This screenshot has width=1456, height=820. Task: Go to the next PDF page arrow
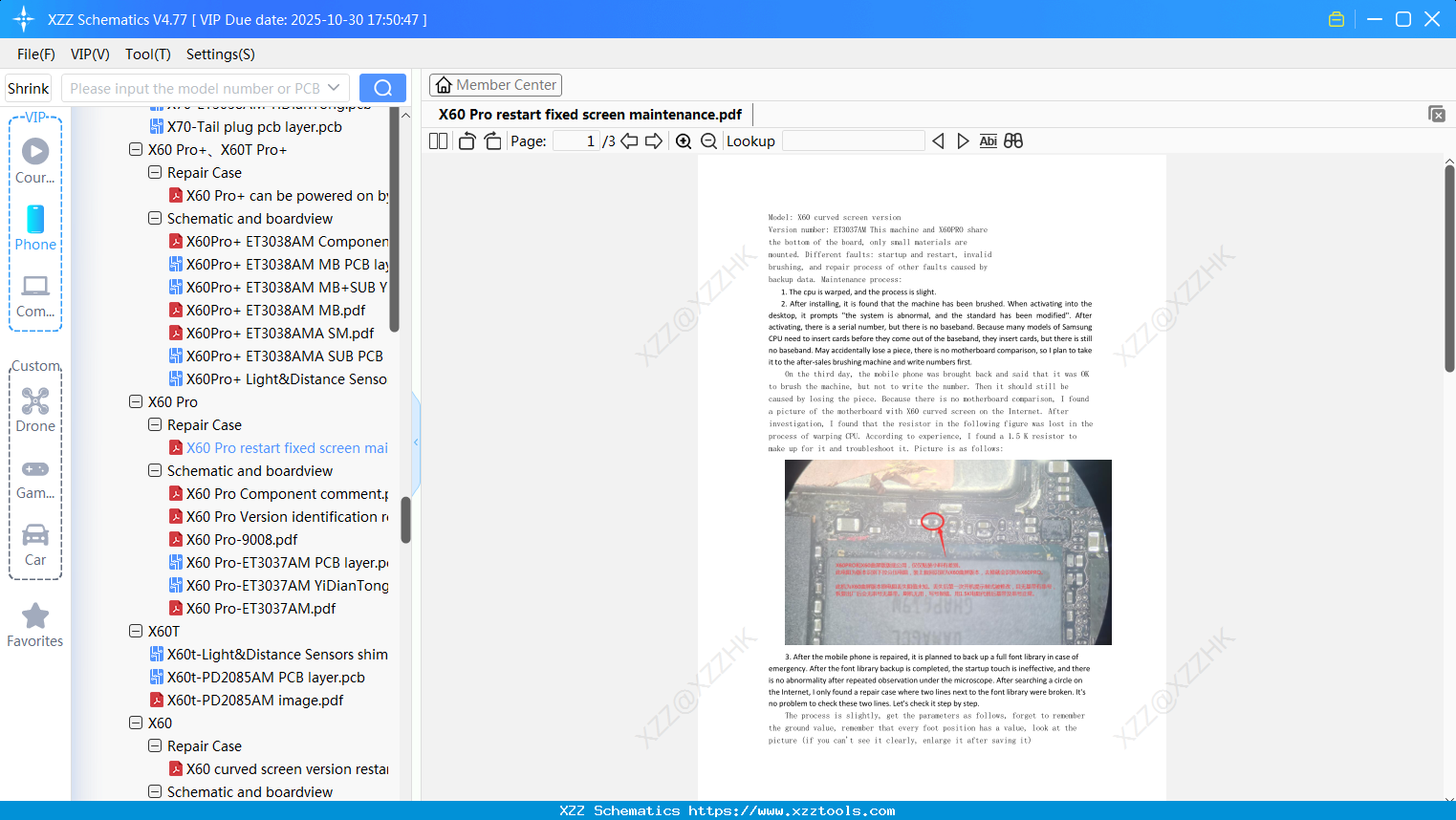click(654, 141)
